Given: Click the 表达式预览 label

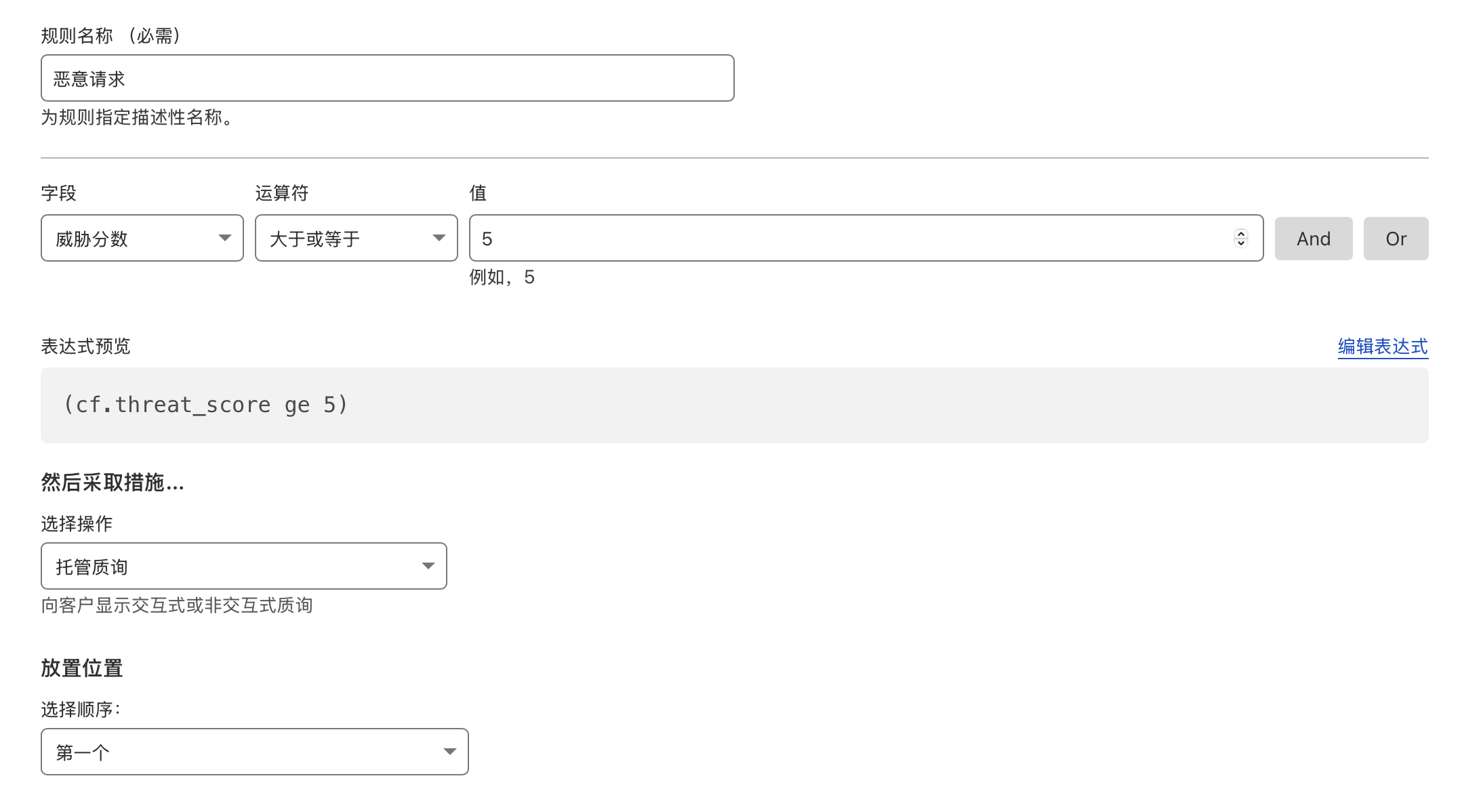Looking at the screenshot, I should [x=85, y=346].
